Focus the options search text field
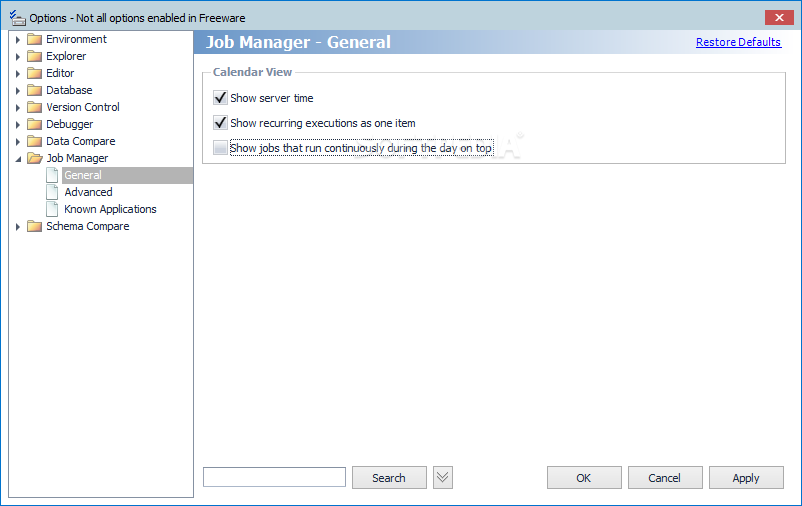This screenshot has height=506, width=802. coord(275,477)
